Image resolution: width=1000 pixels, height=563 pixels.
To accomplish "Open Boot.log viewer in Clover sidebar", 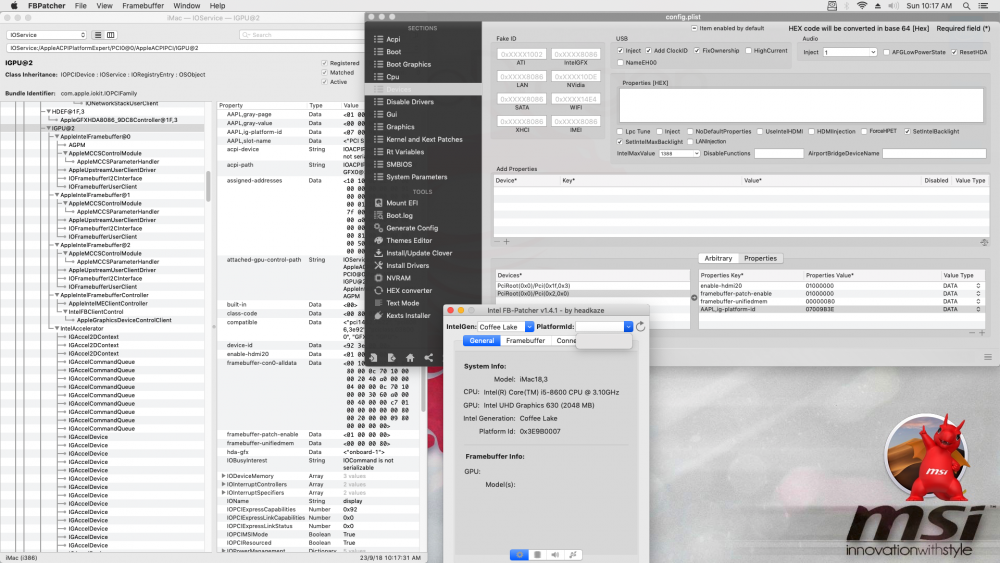I will point(399,216).
